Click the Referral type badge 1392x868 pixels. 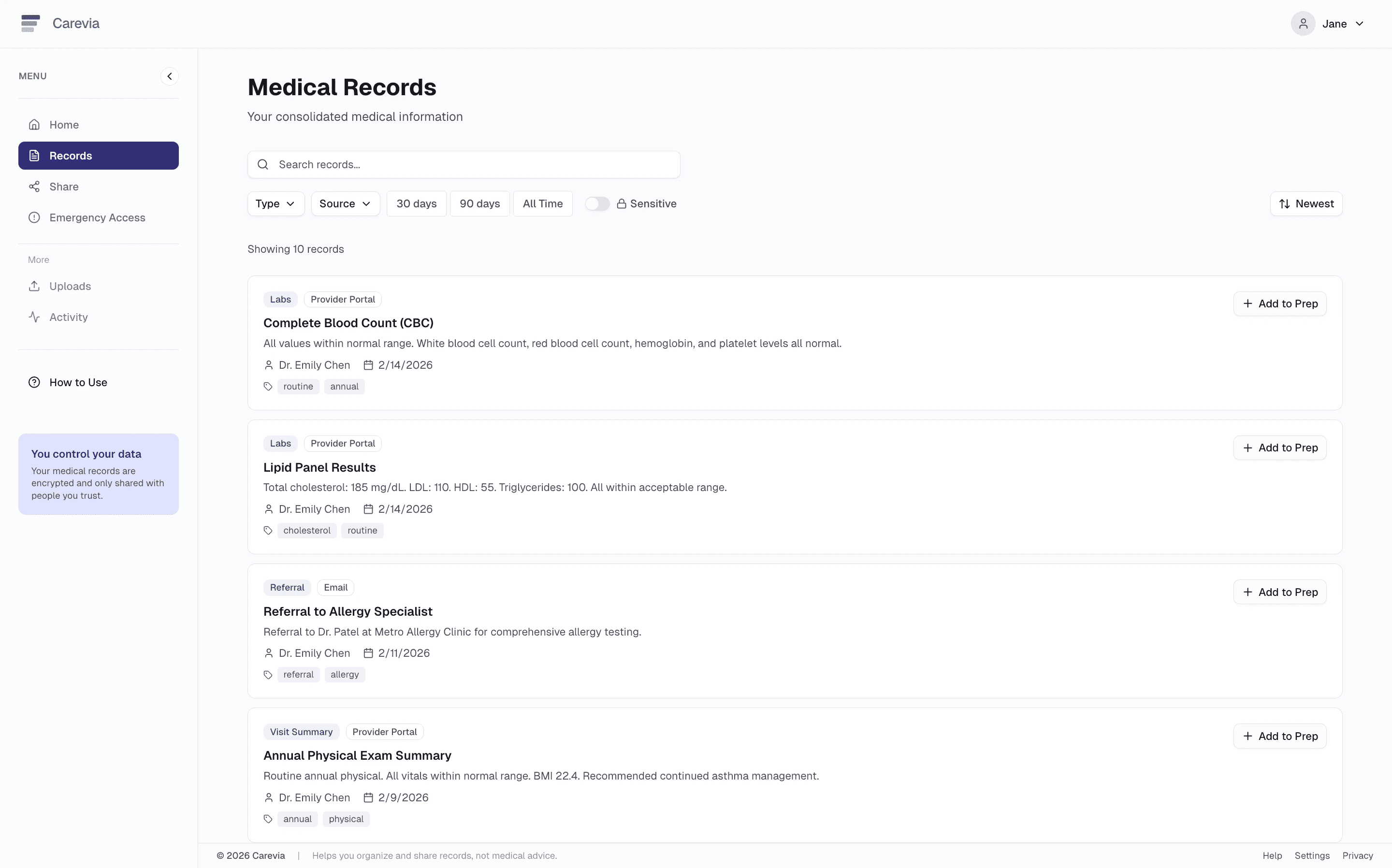(x=287, y=587)
